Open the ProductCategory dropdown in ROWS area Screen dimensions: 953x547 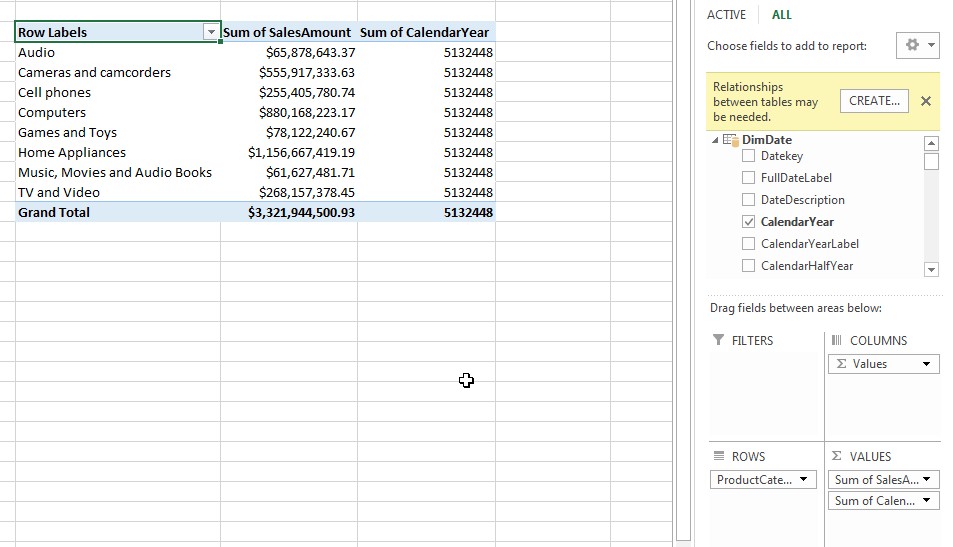(805, 480)
